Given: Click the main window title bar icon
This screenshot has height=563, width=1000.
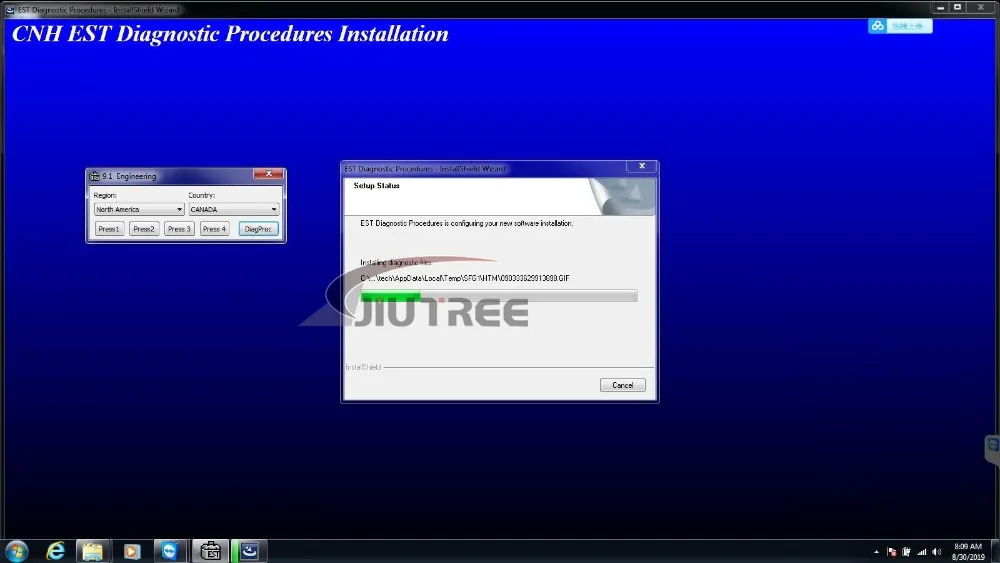Looking at the screenshot, I should [10, 10].
